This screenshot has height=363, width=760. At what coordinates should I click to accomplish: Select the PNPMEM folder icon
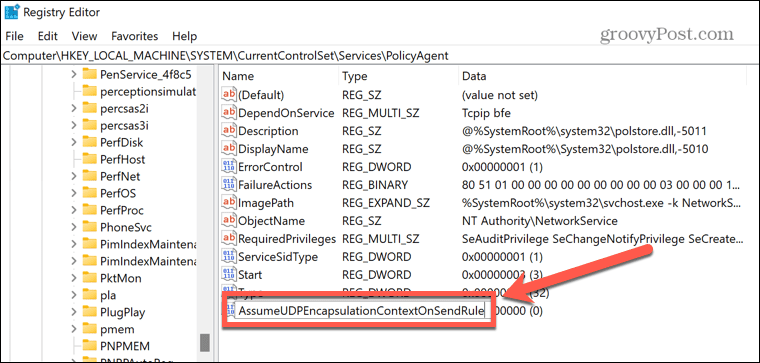click(x=90, y=345)
